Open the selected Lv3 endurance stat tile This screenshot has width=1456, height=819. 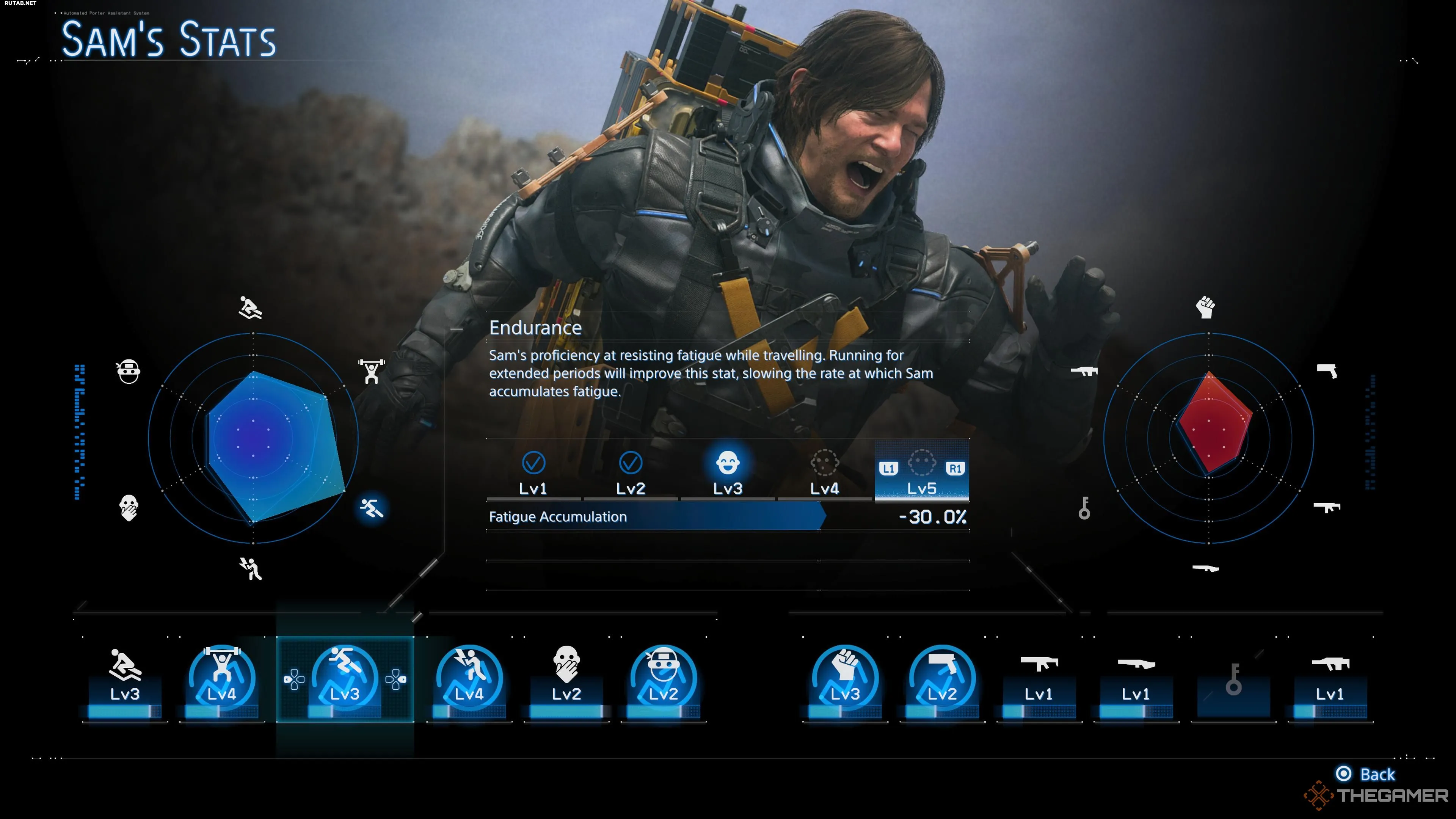345,680
